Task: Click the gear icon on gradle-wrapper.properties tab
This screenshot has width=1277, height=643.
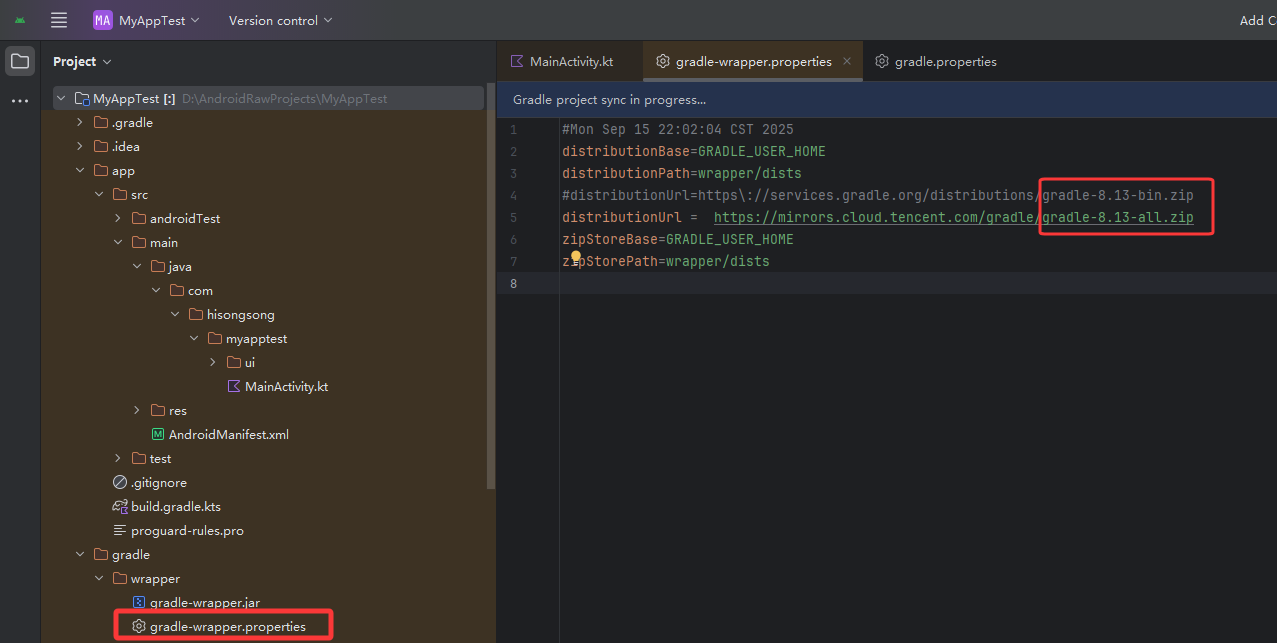Action: point(663,61)
